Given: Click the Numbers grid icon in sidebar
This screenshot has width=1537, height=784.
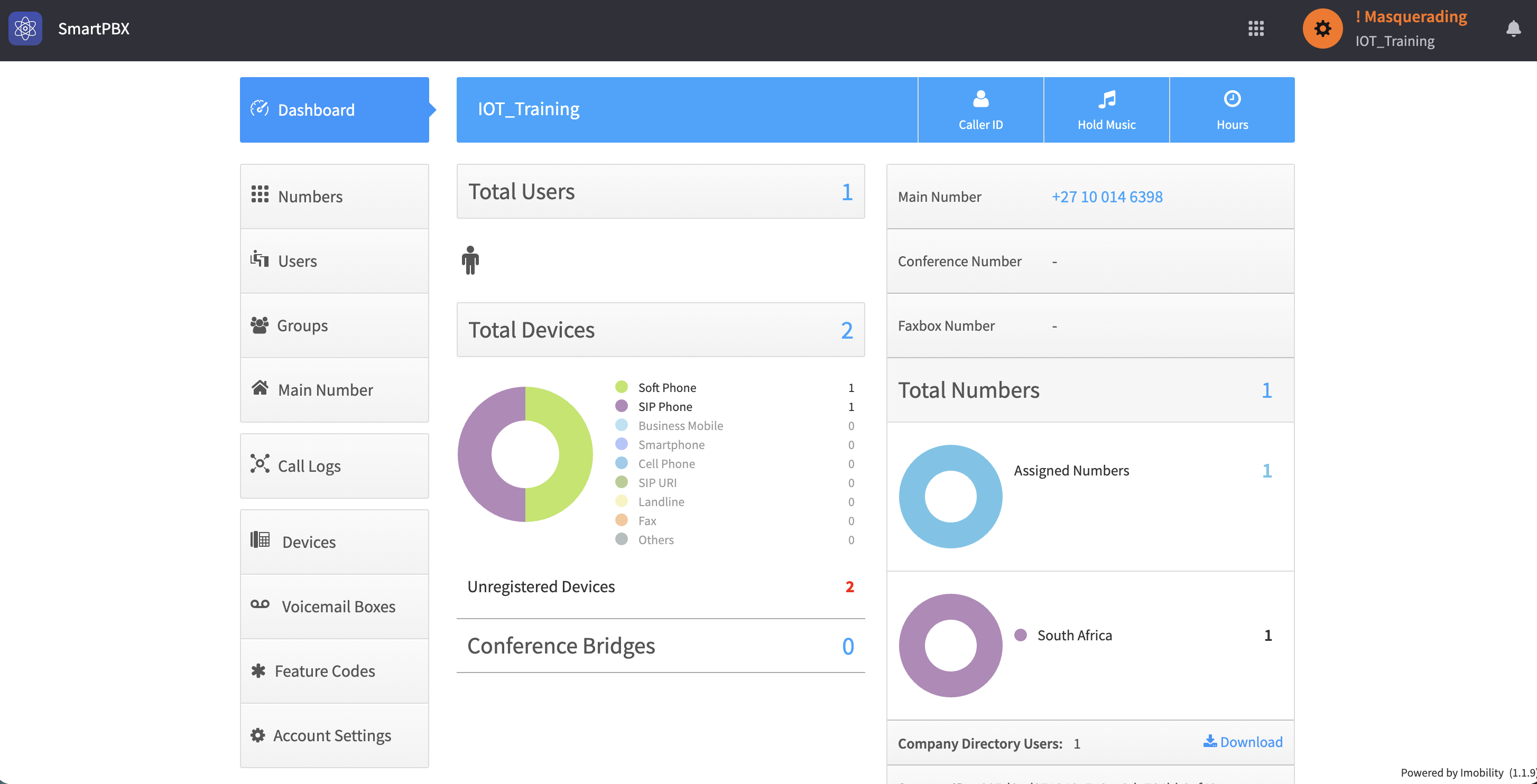Looking at the screenshot, I should [260, 194].
